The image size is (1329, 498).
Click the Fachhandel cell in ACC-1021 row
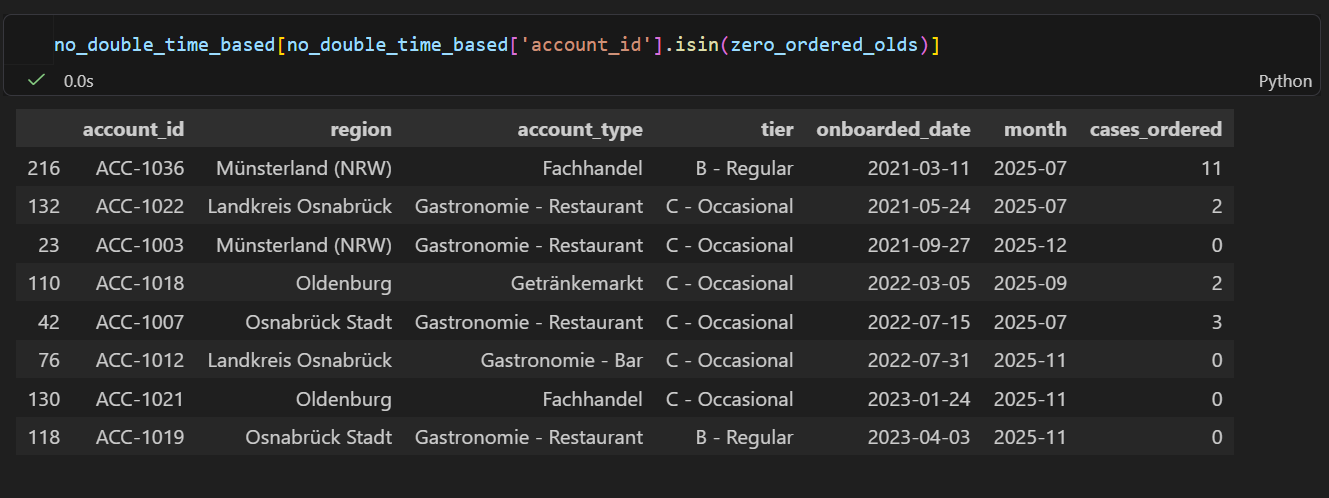[x=593, y=399]
